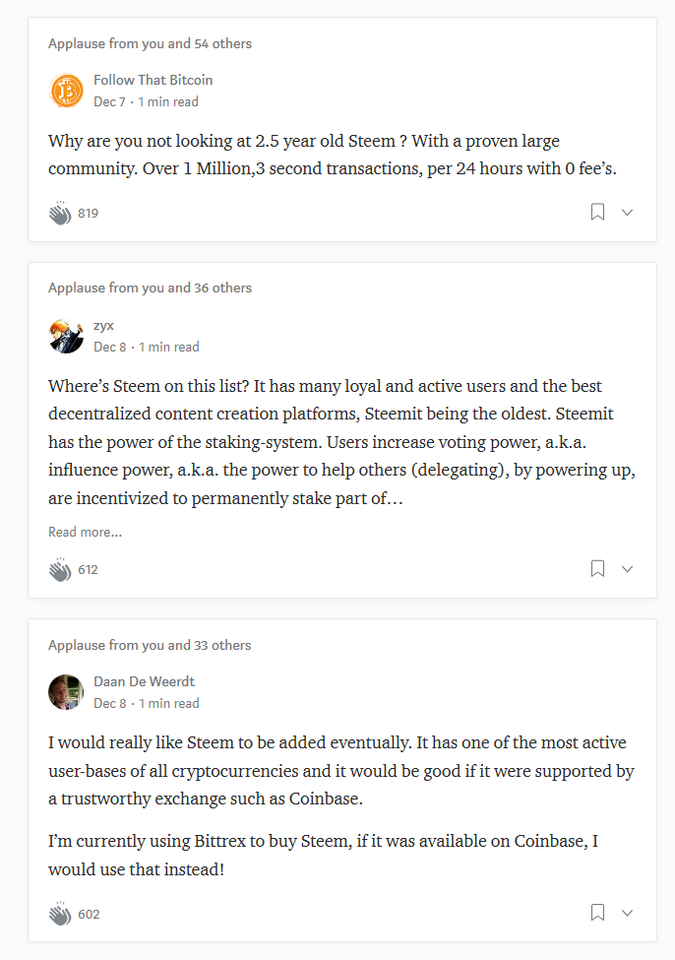675x960 pixels.
Task: Open zyx's profile picture
Action: pyautogui.click(x=66, y=336)
